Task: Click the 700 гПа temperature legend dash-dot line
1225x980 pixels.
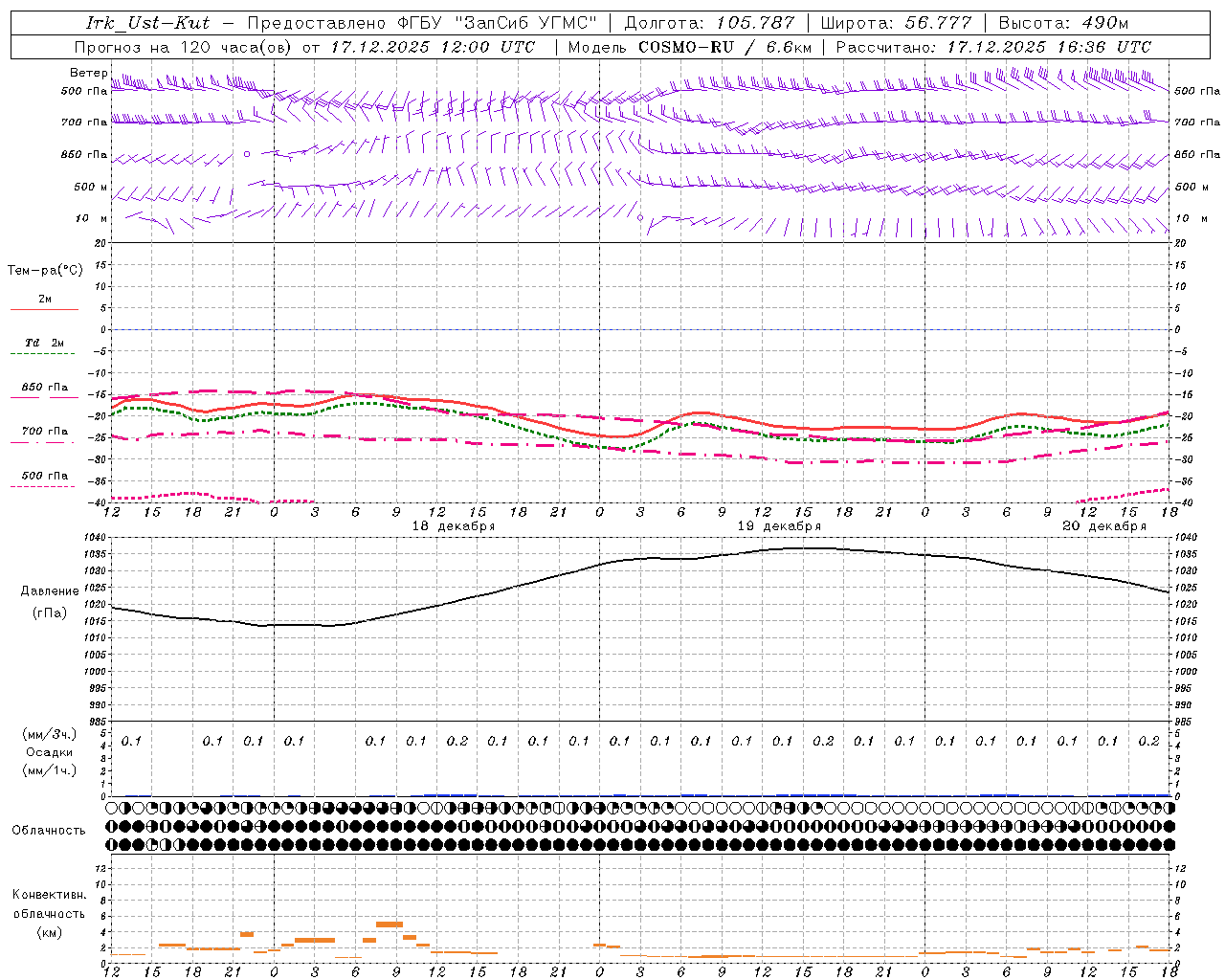Action: tap(44, 443)
